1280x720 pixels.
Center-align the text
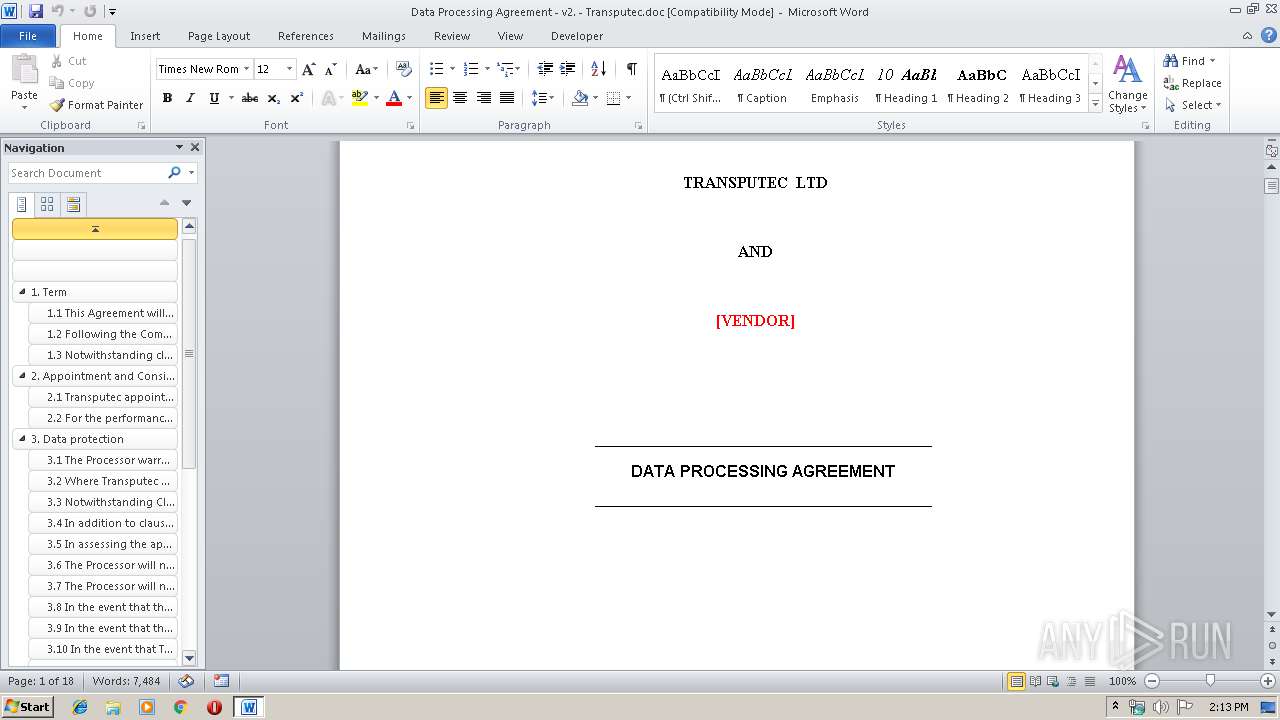[460, 98]
